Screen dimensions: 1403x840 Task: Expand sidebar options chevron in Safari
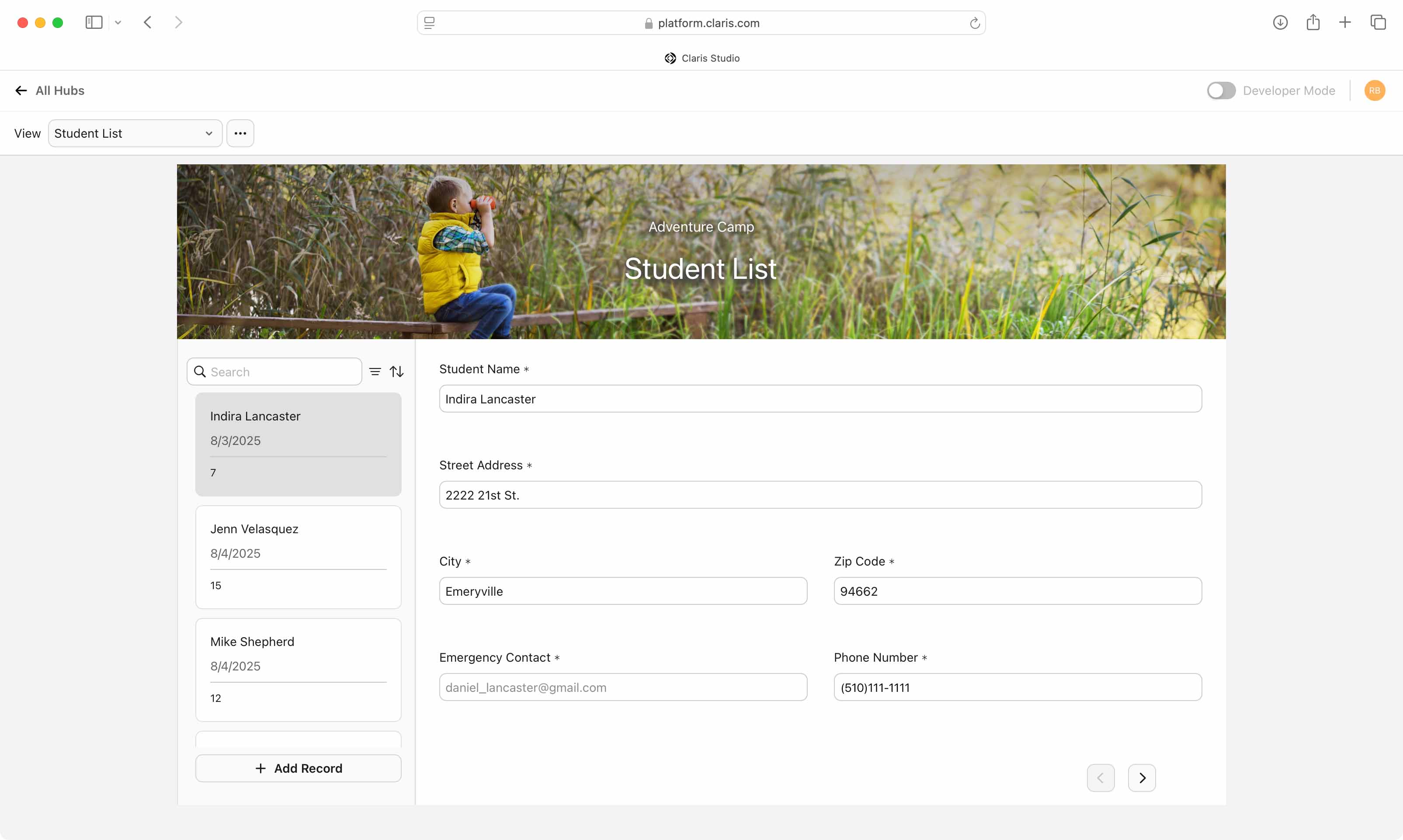click(118, 23)
